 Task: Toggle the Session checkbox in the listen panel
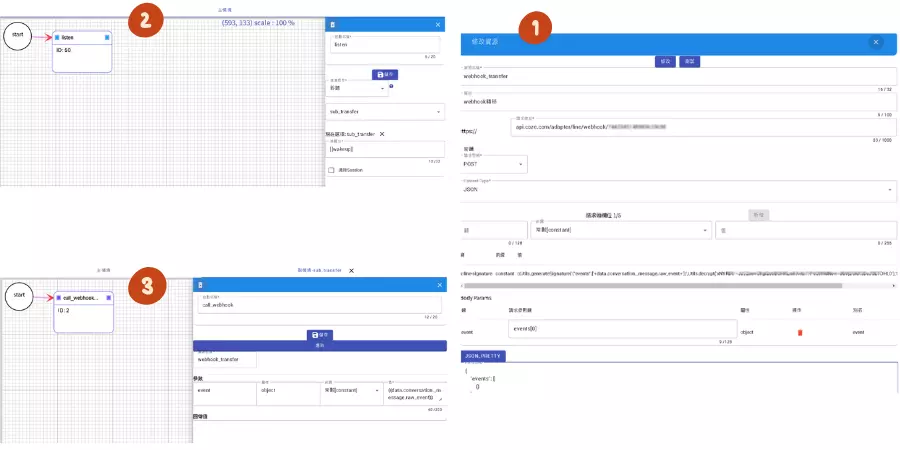331,170
